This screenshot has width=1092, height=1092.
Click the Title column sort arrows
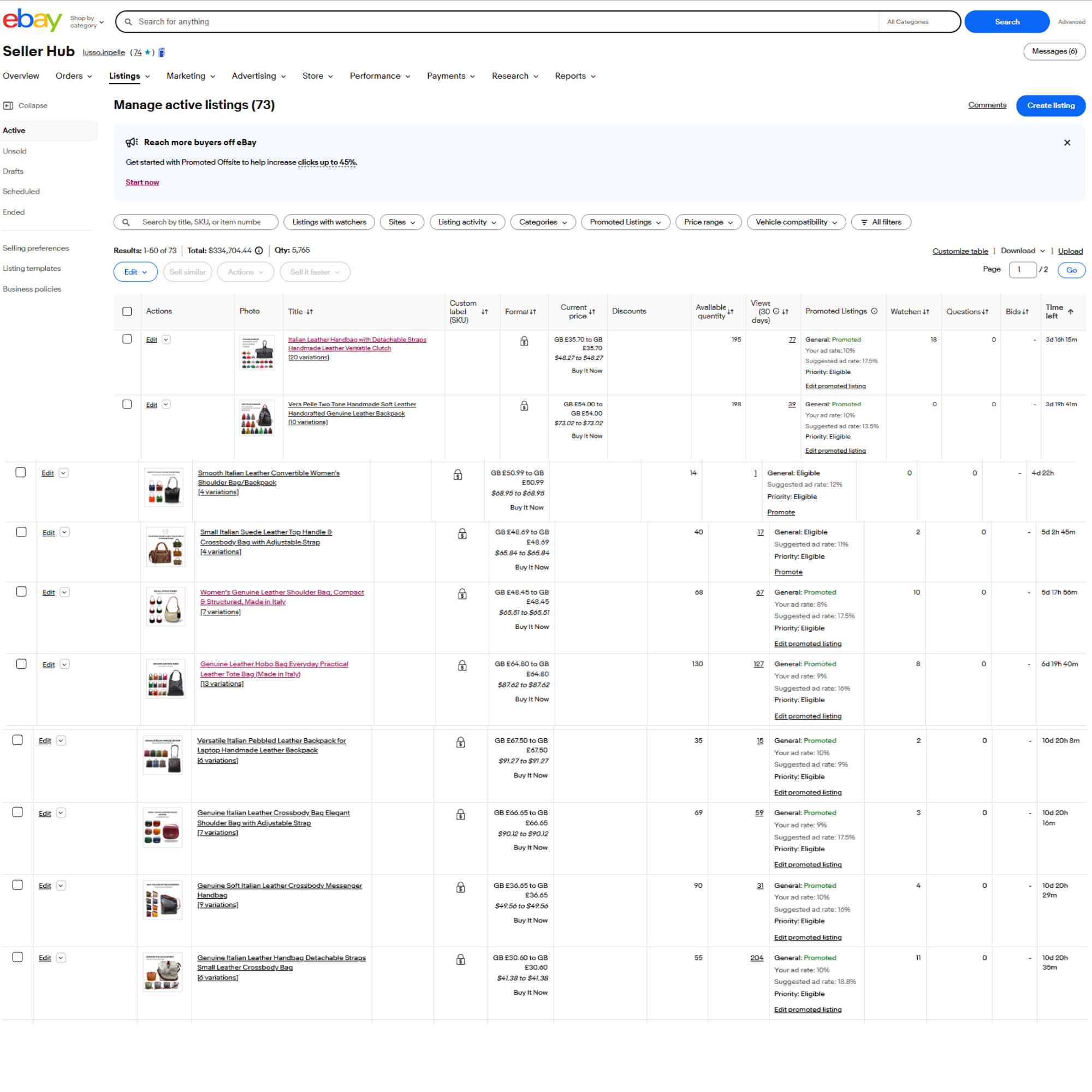point(310,311)
